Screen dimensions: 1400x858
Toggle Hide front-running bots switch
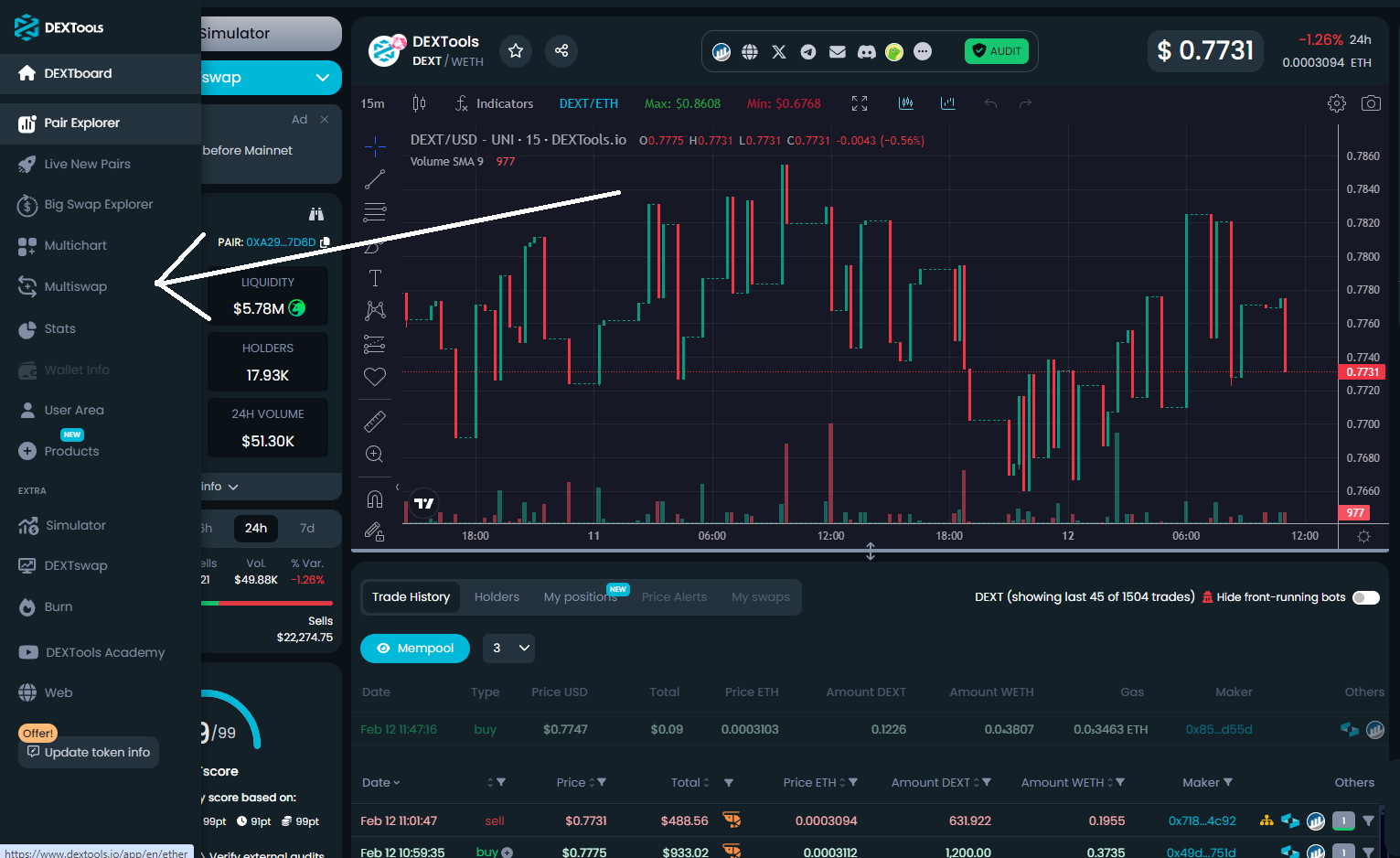1366,598
